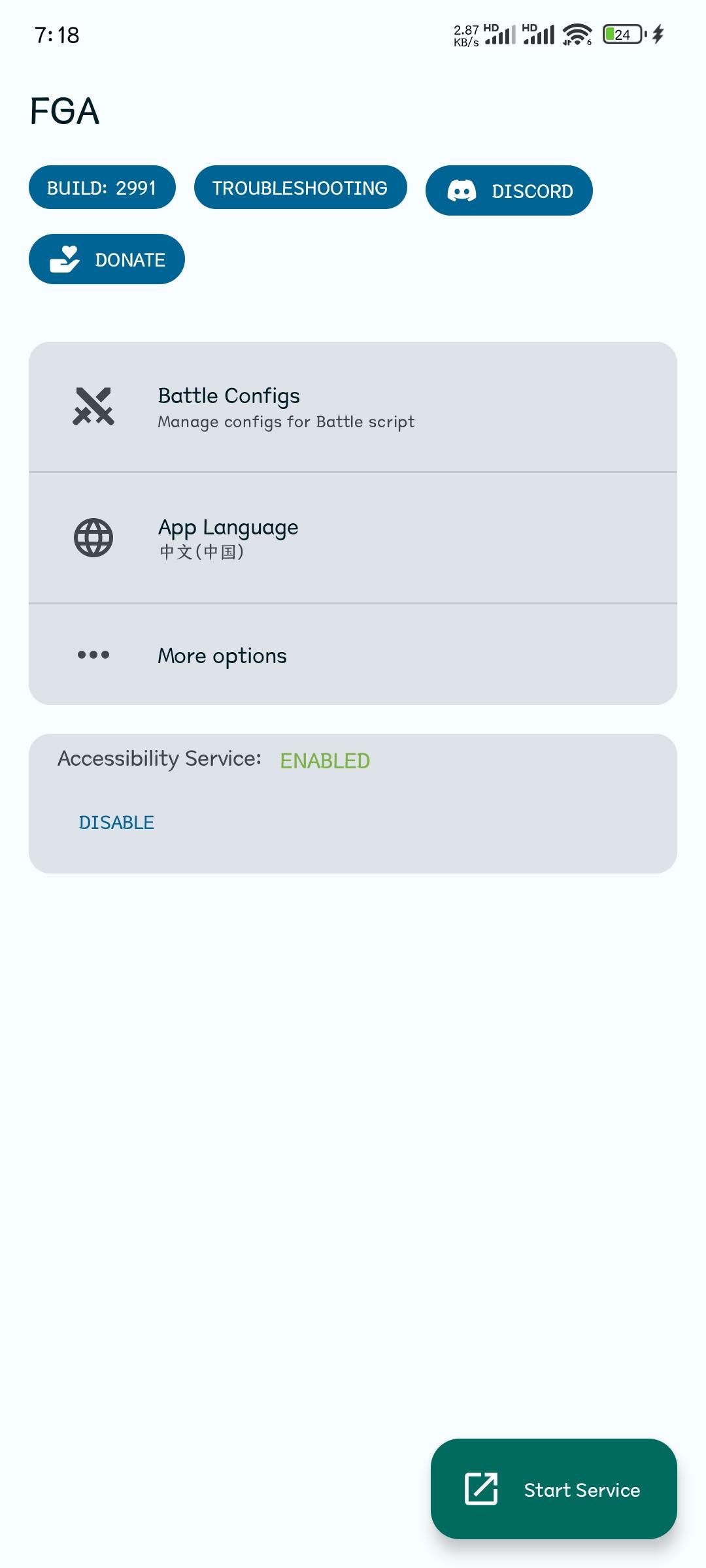Expand More options

click(x=353, y=655)
